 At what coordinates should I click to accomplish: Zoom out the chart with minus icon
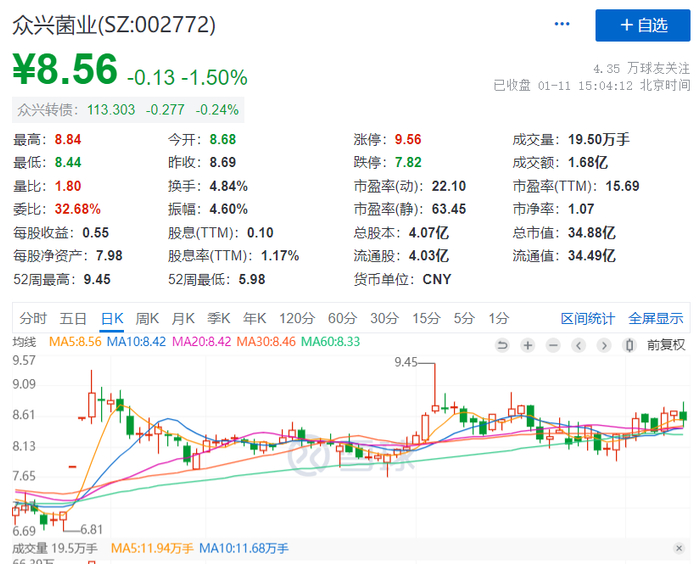tap(551, 345)
